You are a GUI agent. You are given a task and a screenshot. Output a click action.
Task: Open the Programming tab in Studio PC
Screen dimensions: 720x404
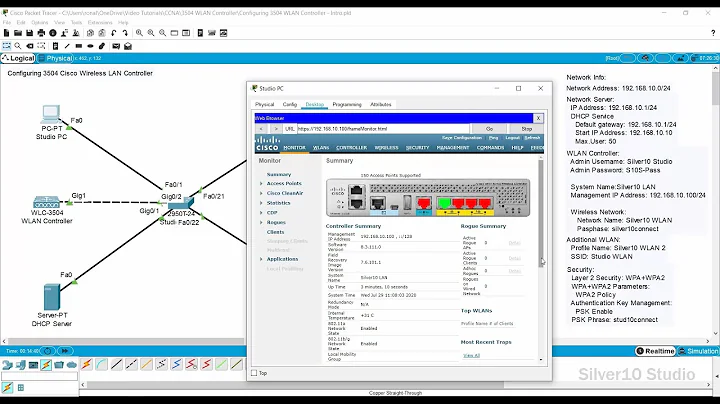pyautogui.click(x=347, y=104)
